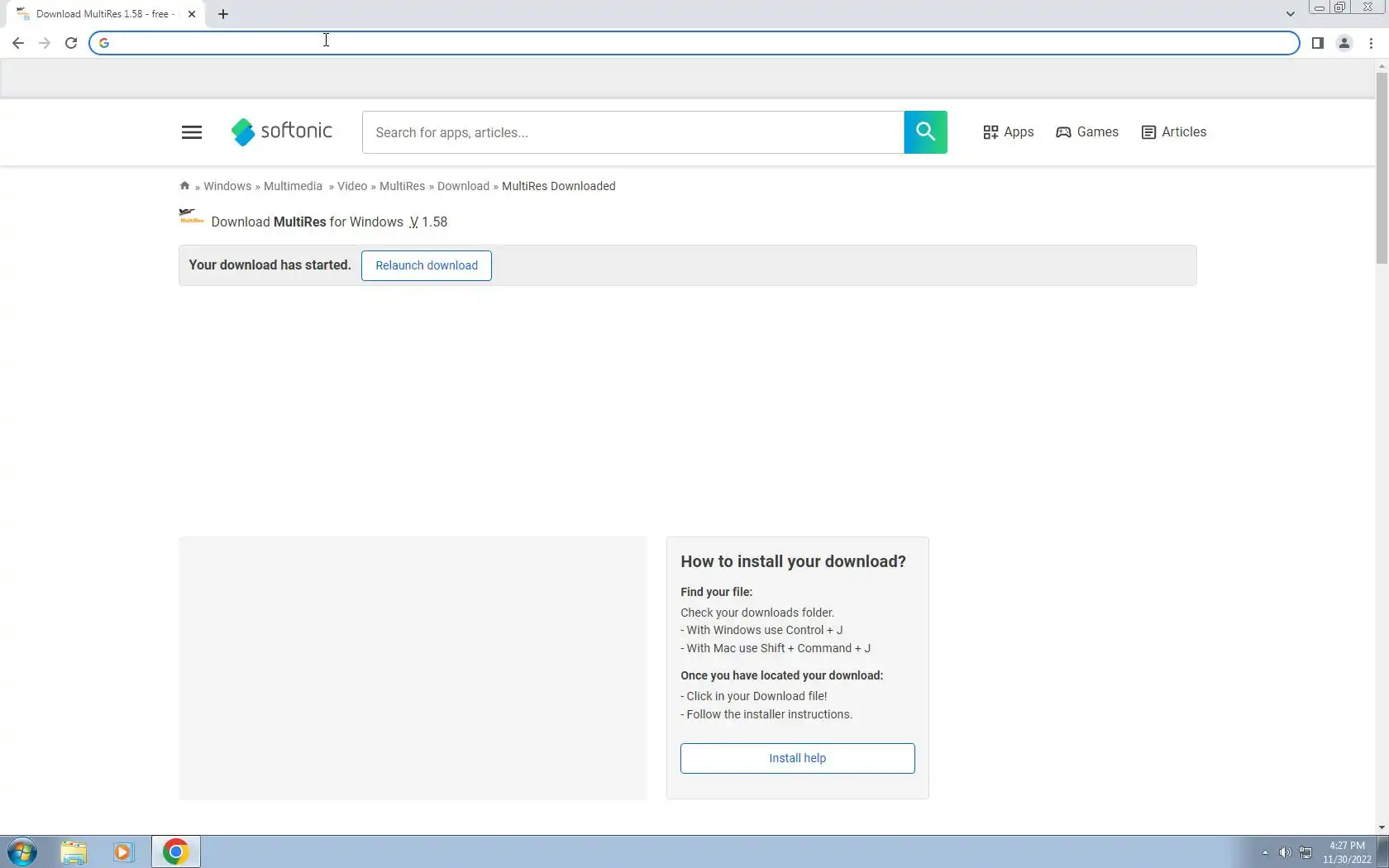This screenshot has height=868, width=1389.
Task: Click 'Once you have located your download:' label
Action: point(782,675)
